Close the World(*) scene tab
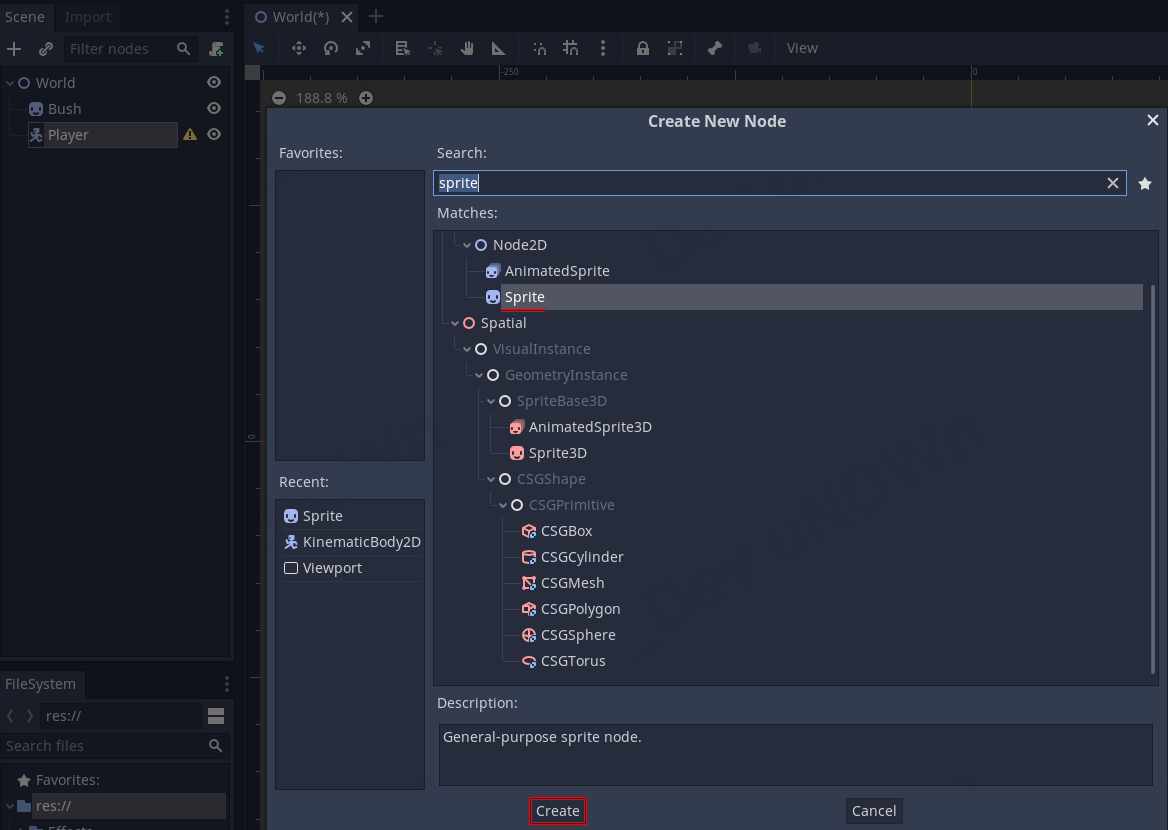1168x830 pixels. click(x=347, y=16)
